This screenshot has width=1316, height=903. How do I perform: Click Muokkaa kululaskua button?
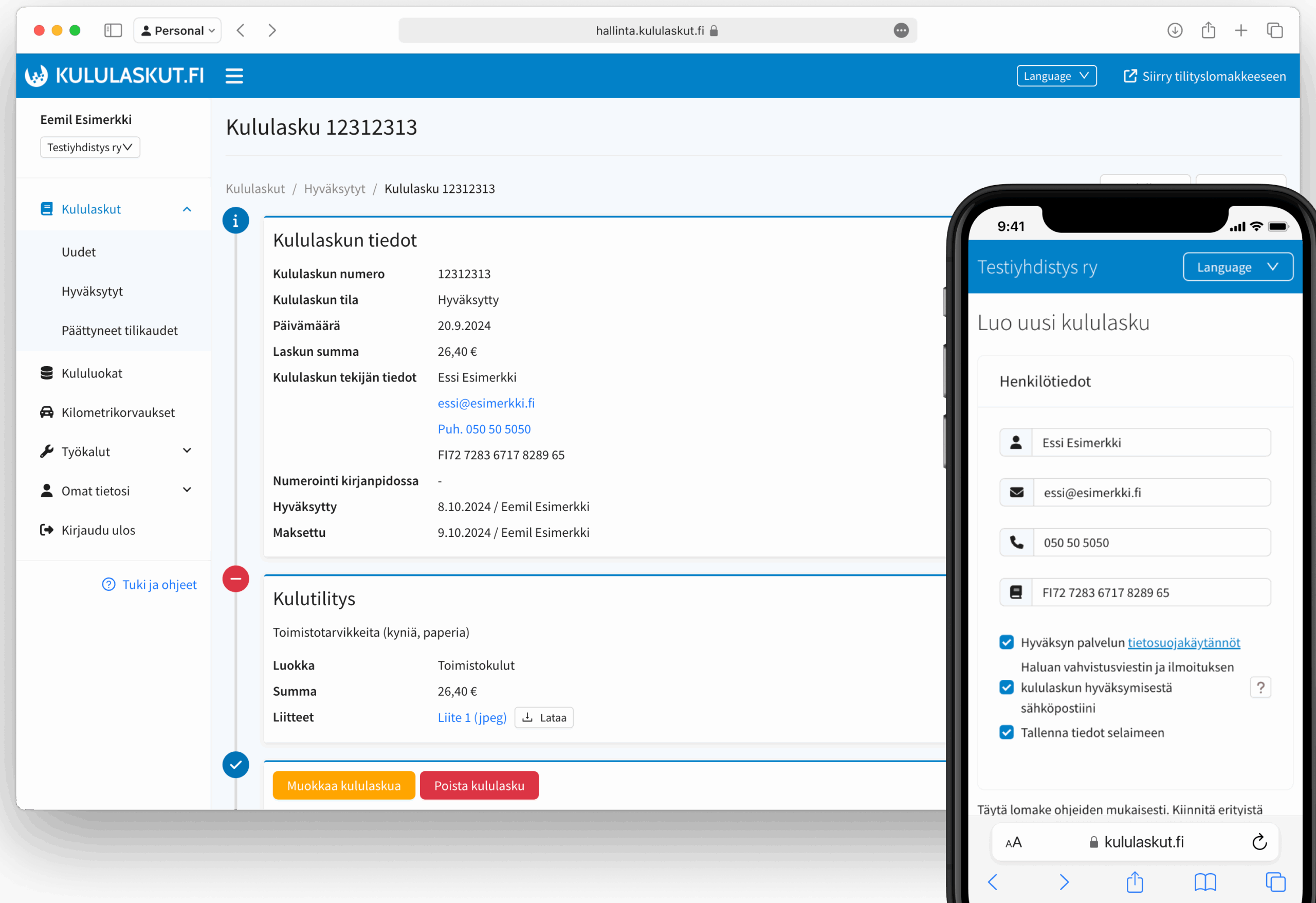pos(344,786)
